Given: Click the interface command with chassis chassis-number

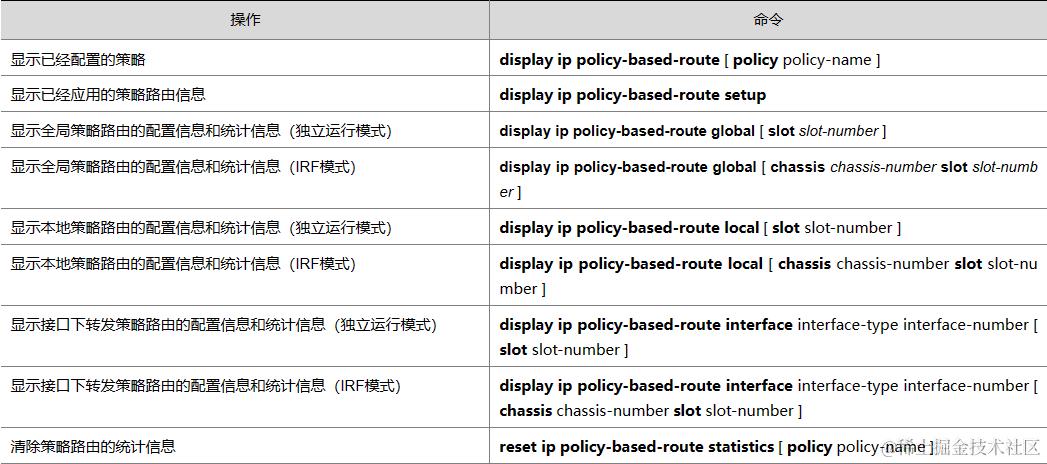Looking at the screenshot, I should [768, 398].
